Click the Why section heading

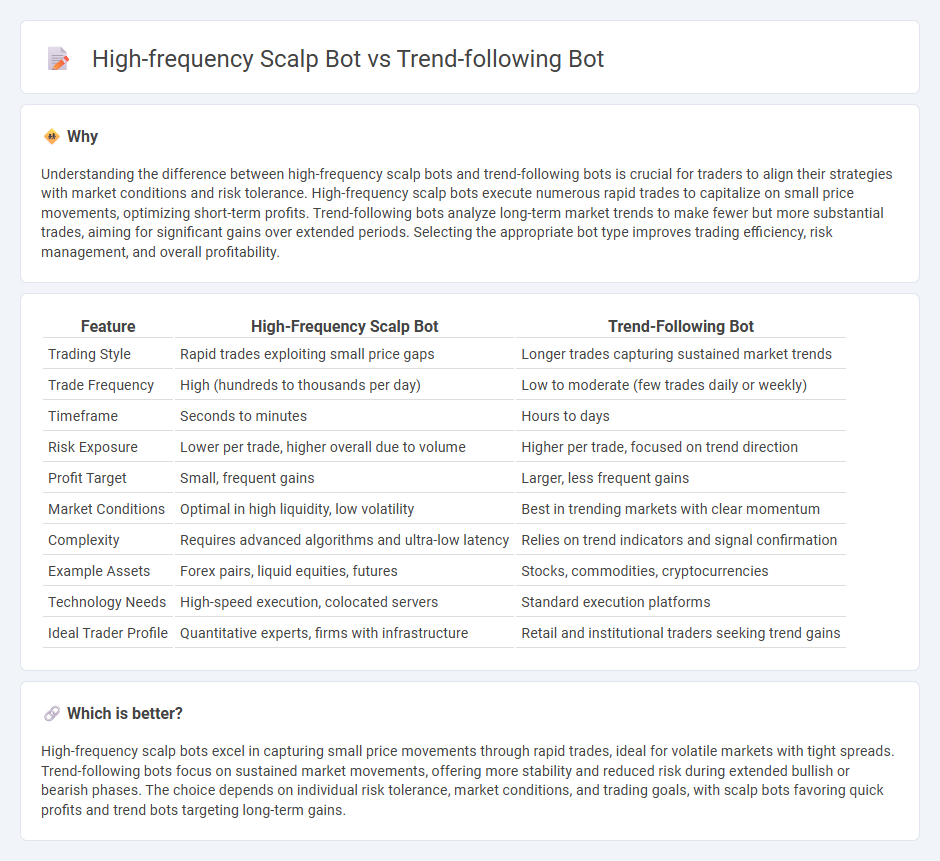click(x=83, y=137)
